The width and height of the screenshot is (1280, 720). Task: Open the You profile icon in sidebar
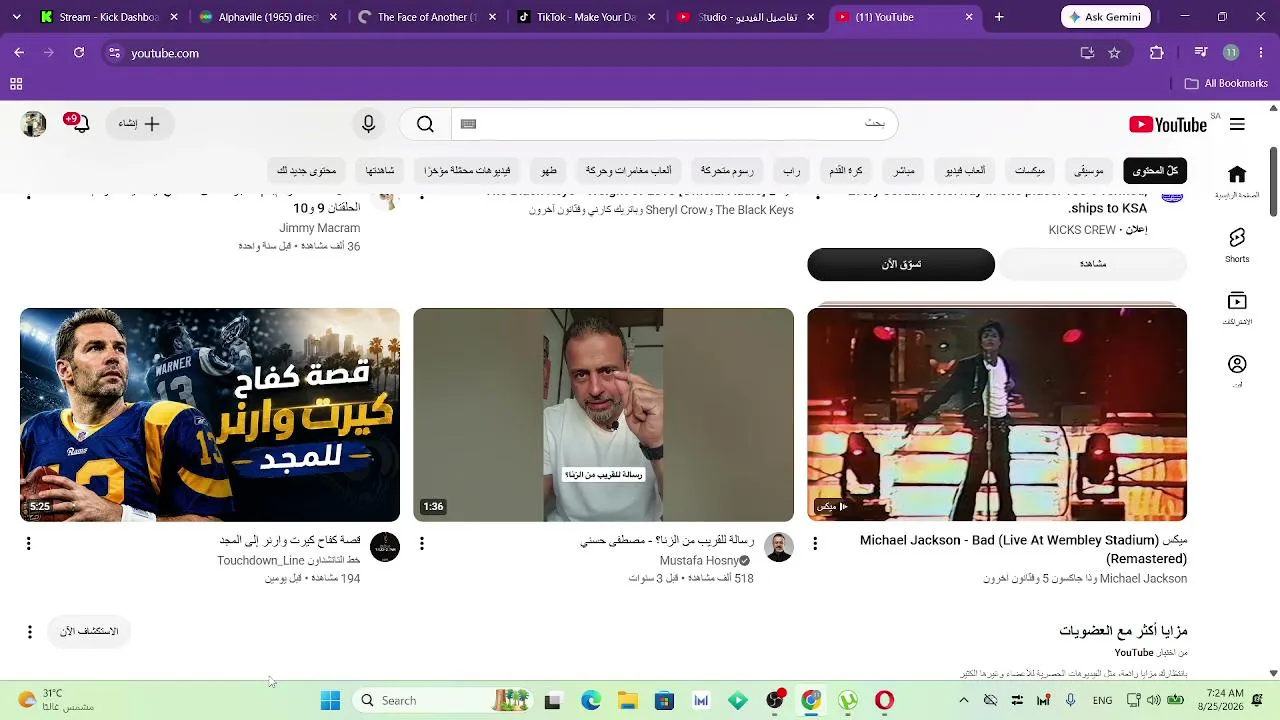coord(1237,371)
